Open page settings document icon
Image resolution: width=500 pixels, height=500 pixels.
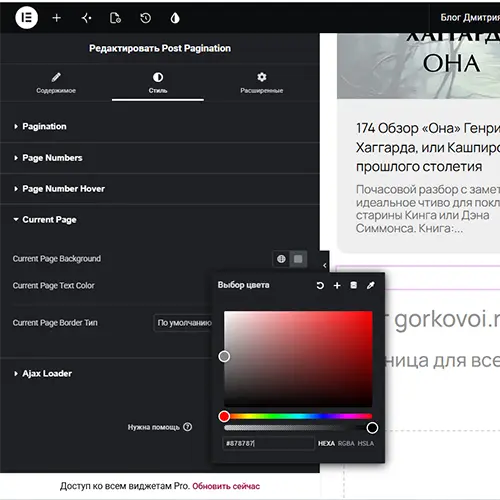coord(115,18)
